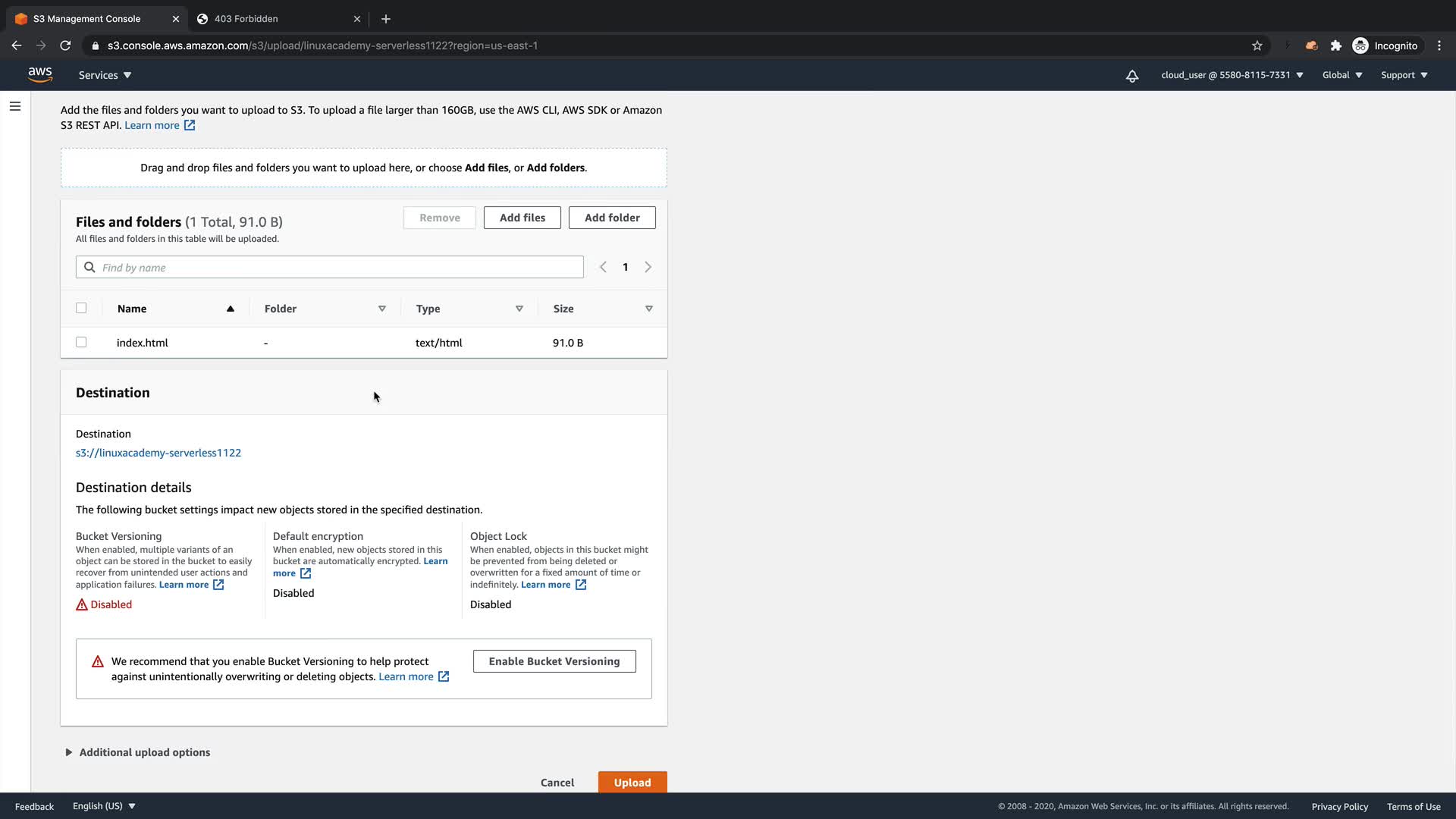Open the s3://linuxacademy-serverless1122 destination link
This screenshot has height=819, width=1456.
tap(158, 453)
